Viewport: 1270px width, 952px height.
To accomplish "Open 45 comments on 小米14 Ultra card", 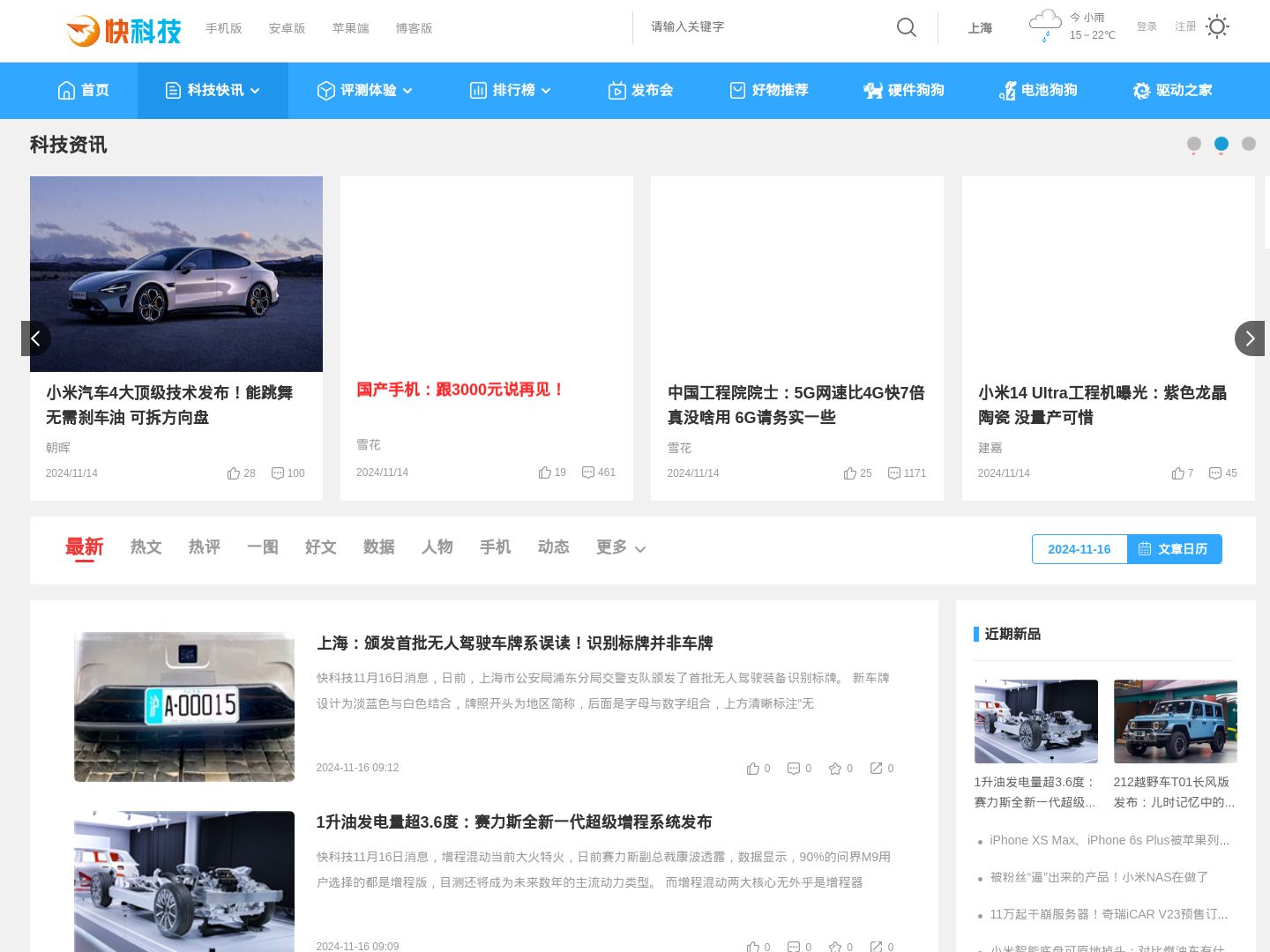I will tap(1222, 473).
